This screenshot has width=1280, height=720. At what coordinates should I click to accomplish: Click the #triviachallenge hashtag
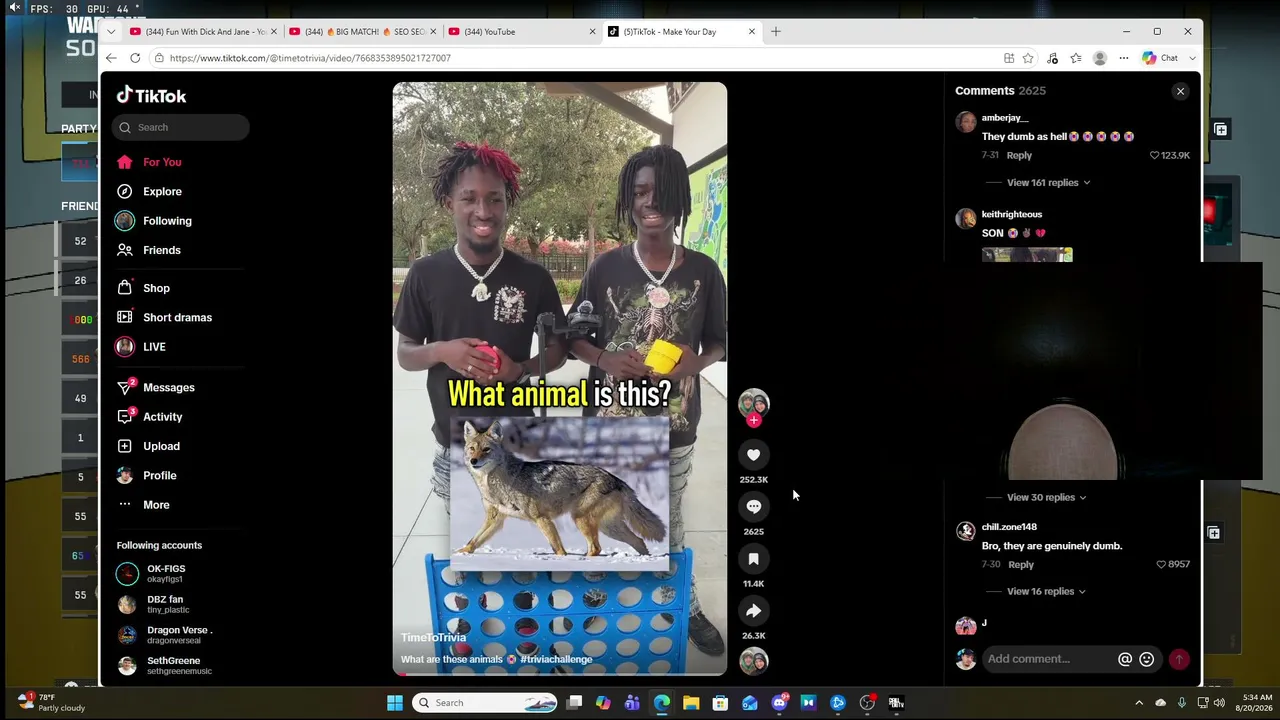click(556, 660)
